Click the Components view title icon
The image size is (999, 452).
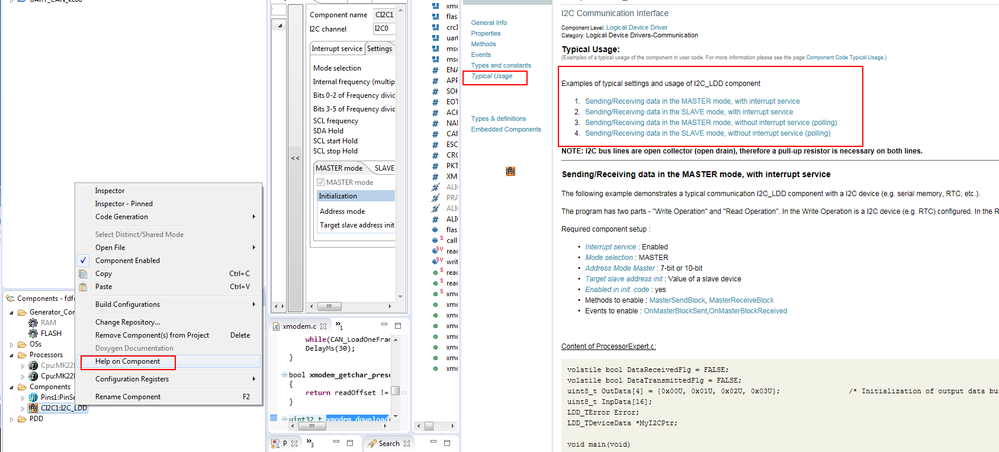[x=10, y=298]
